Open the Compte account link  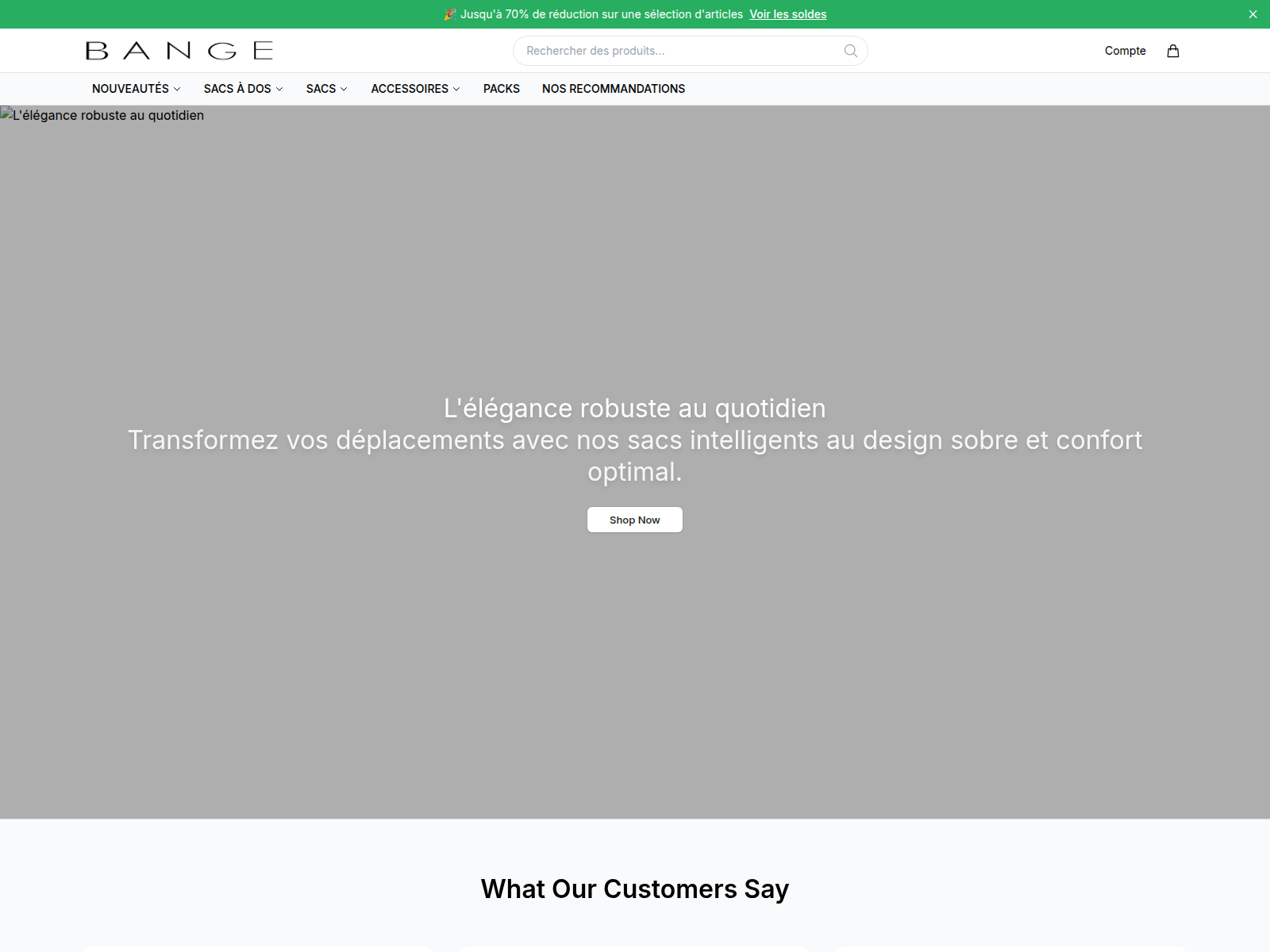coord(1126,51)
